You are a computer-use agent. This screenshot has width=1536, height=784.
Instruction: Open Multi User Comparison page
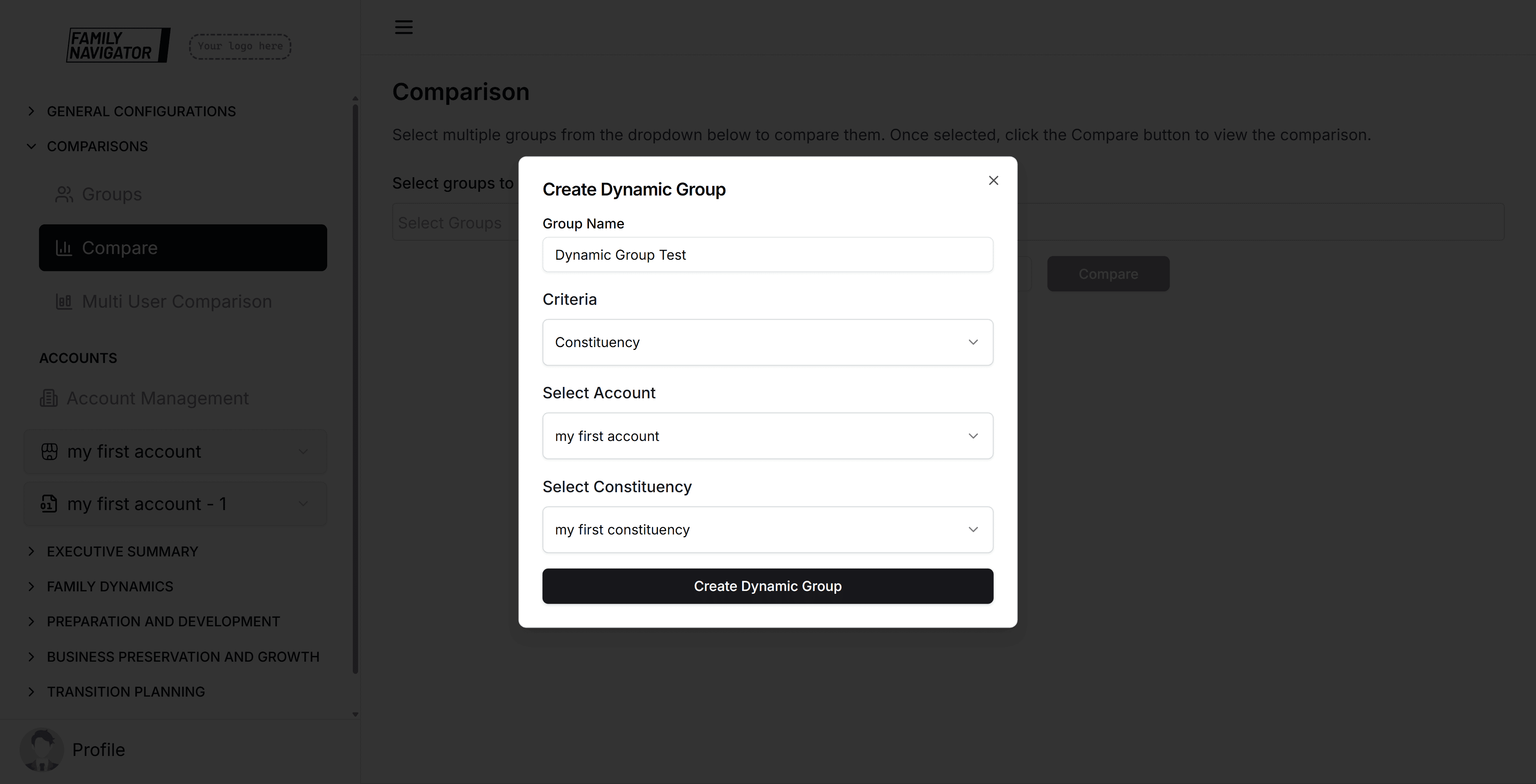176,302
